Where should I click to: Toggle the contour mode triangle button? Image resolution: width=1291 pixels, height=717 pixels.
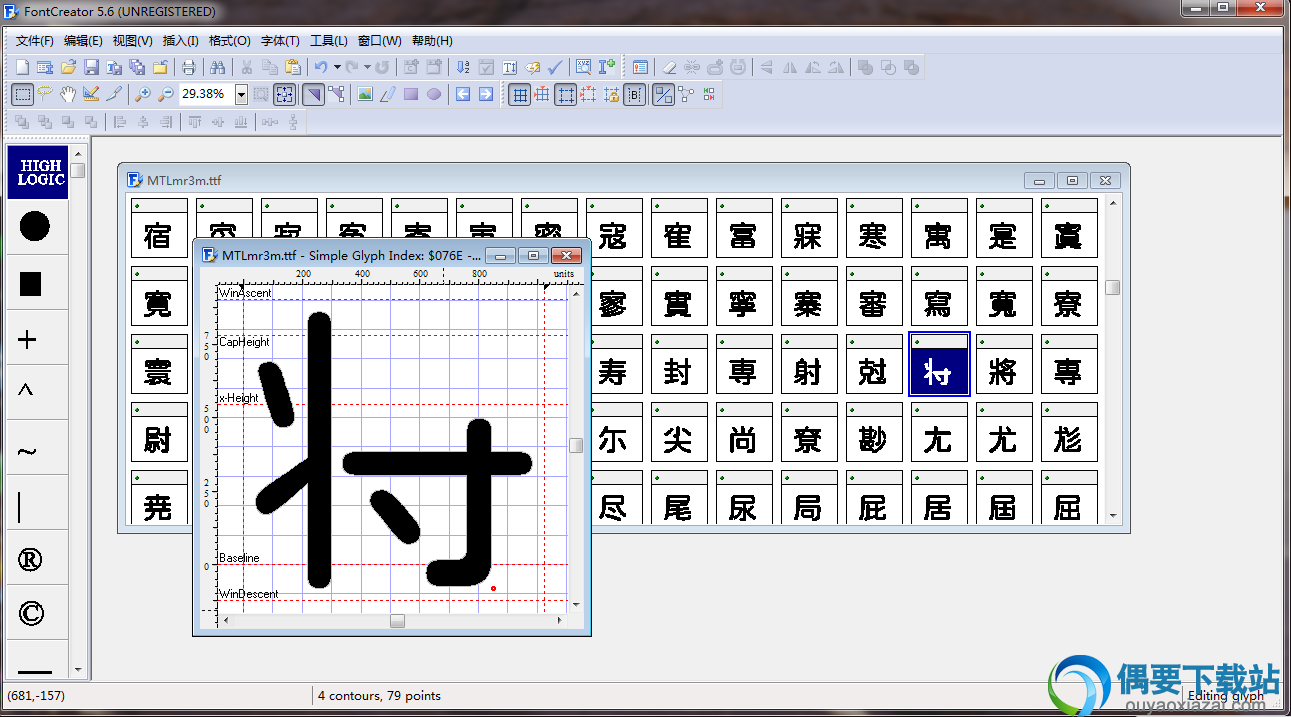[313, 94]
